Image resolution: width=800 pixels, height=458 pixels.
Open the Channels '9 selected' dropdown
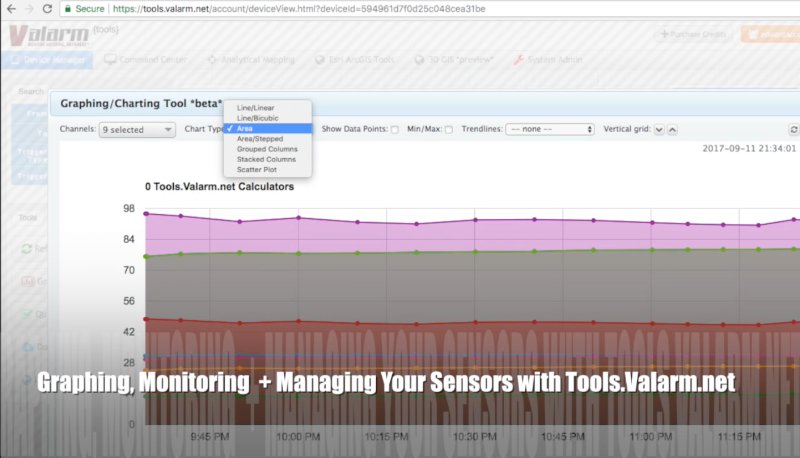click(x=137, y=130)
